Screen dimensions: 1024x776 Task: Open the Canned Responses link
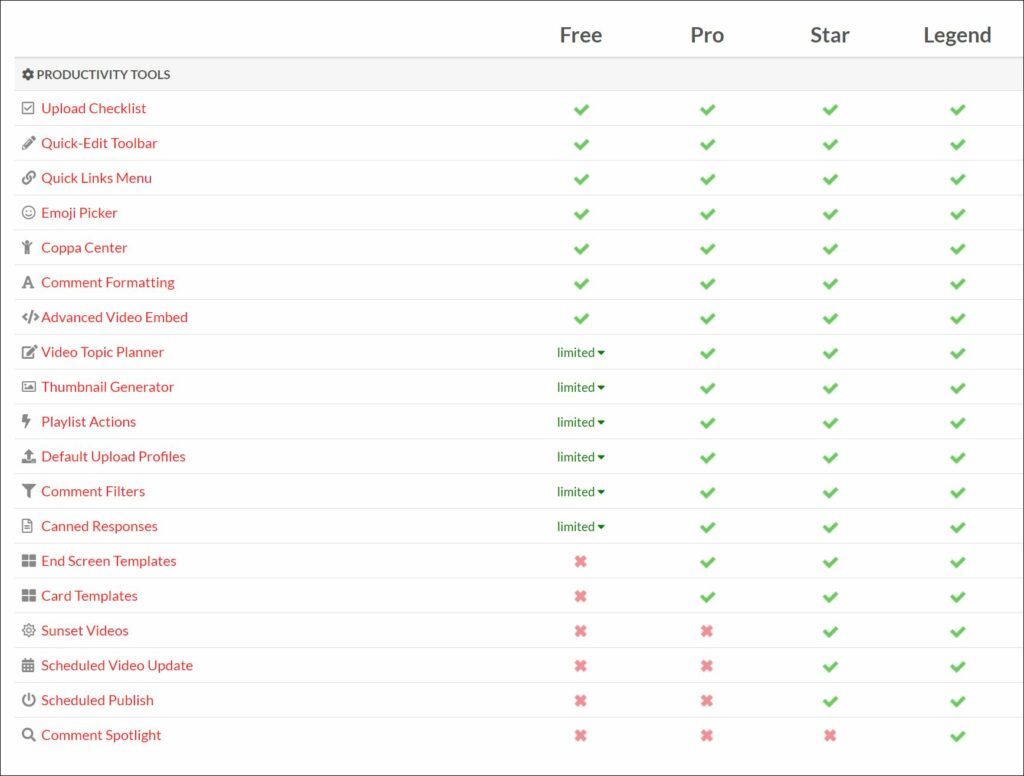pyautogui.click(x=99, y=526)
